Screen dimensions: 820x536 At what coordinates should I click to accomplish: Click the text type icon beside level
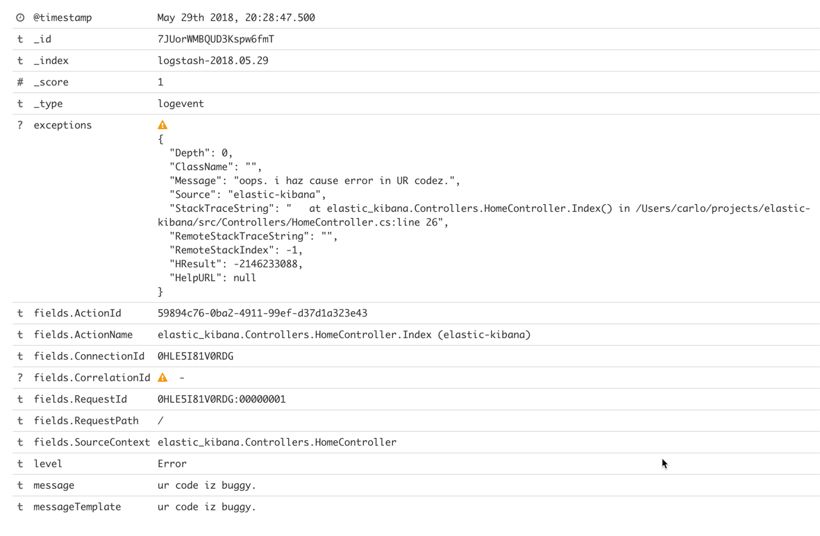coord(20,464)
